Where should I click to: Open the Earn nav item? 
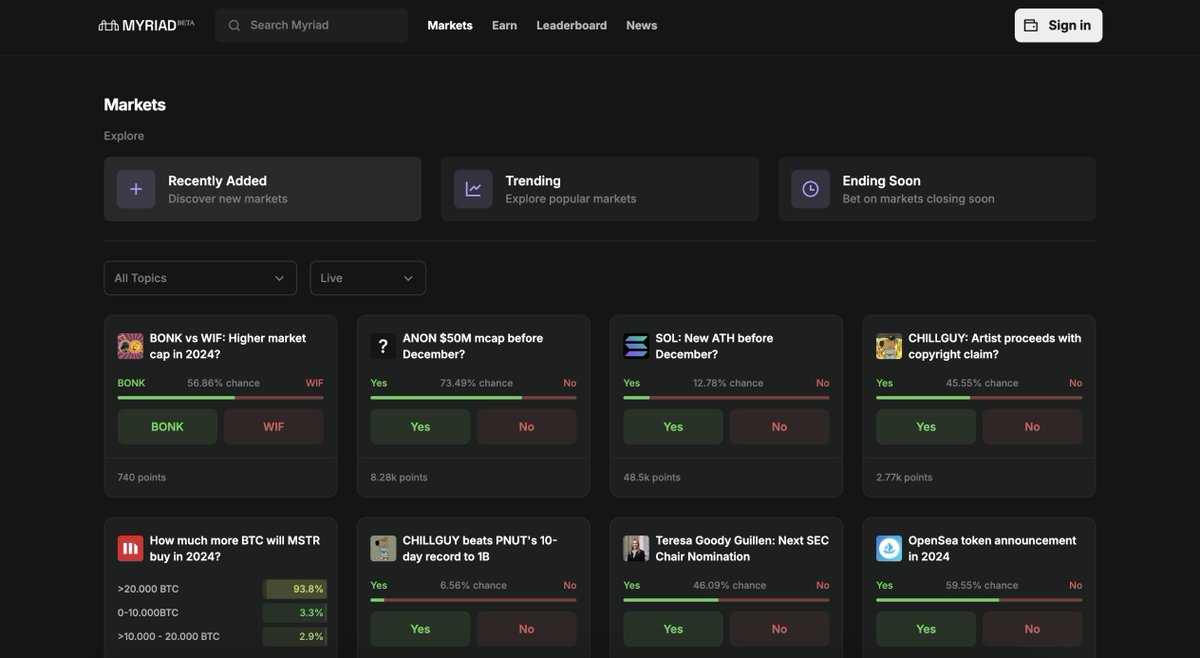click(x=504, y=25)
